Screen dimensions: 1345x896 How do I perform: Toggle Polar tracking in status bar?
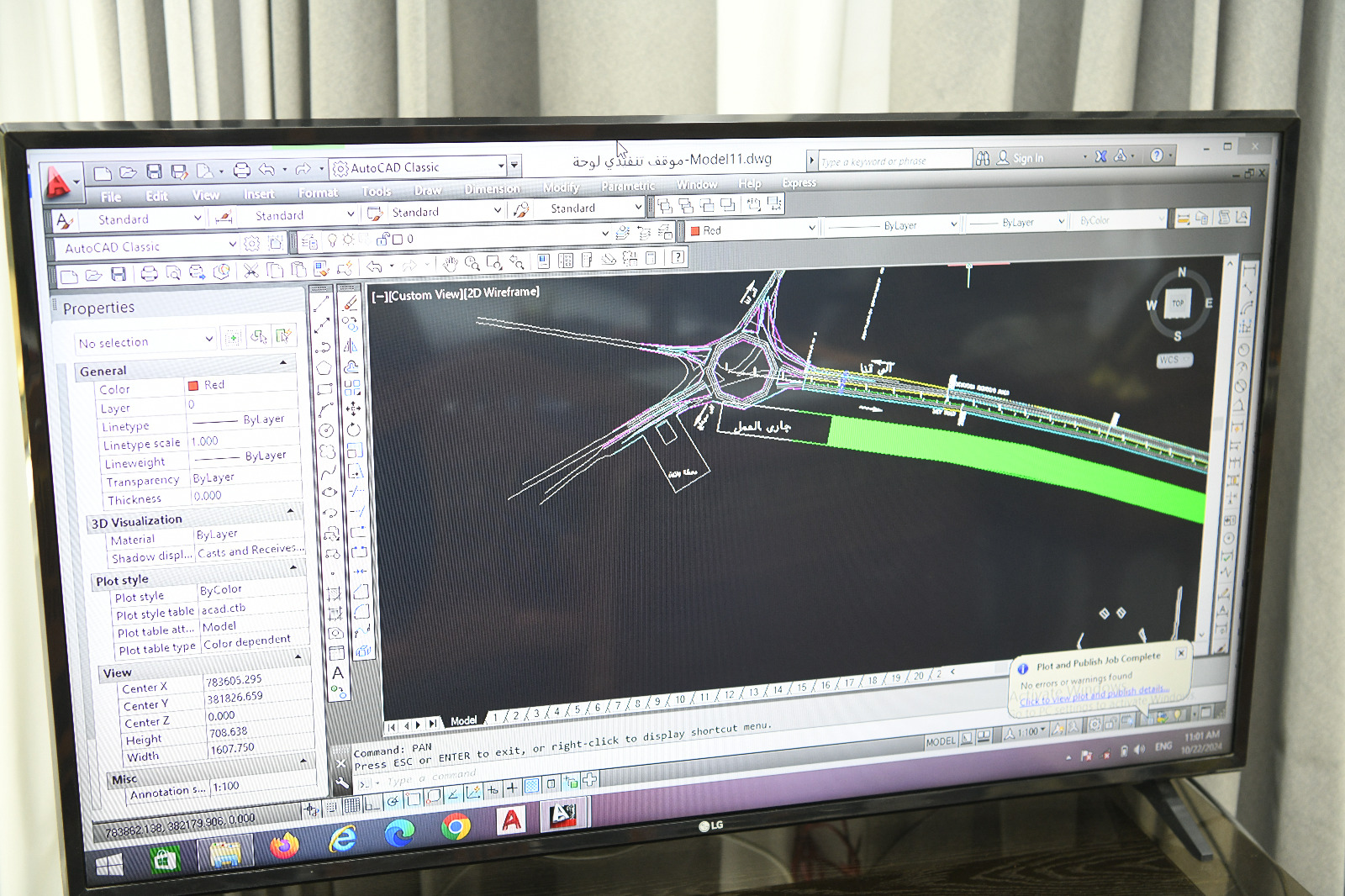pos(393,801)
